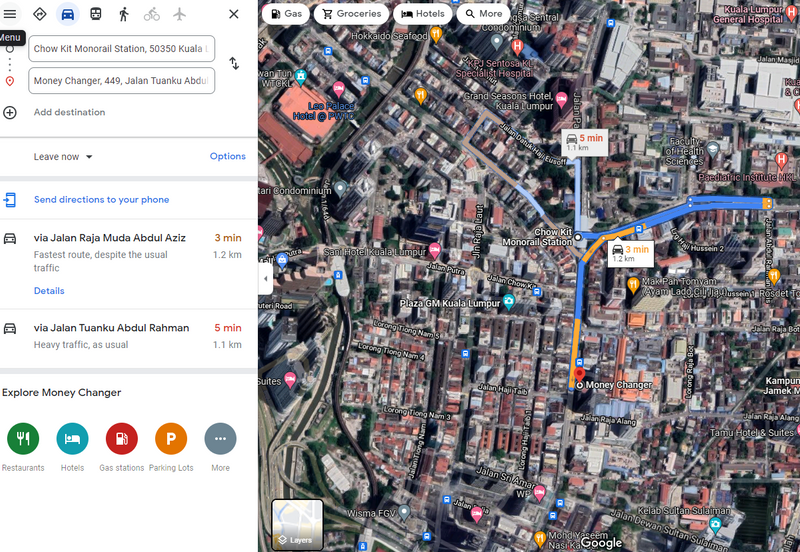Collapse the side panel arrow
The width and height of the screenshot is (800, 552).
(265, 279)
